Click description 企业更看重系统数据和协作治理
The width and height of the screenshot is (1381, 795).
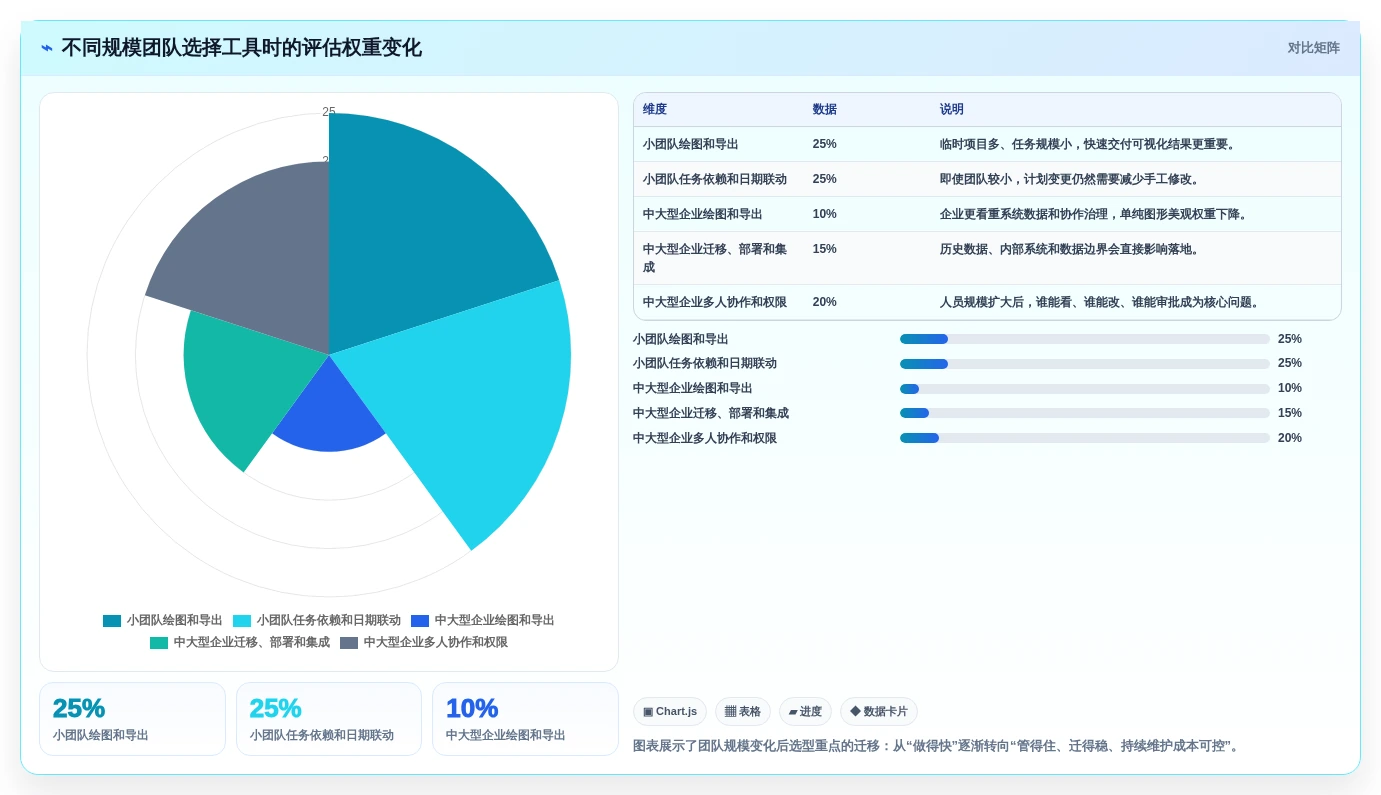point(1096,214)
